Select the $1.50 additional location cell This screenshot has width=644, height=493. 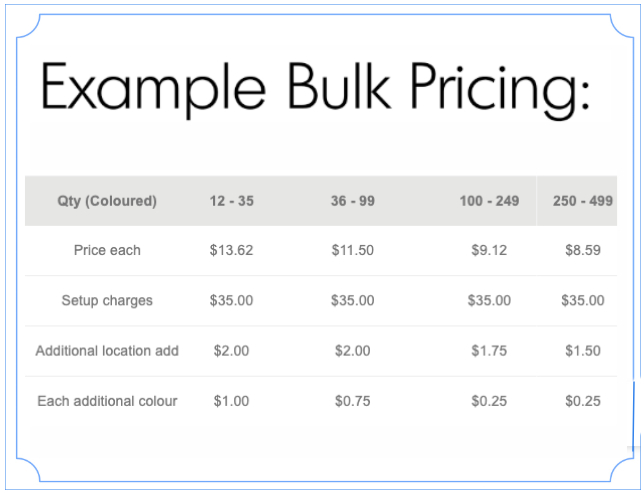click(x=582, y=351)
